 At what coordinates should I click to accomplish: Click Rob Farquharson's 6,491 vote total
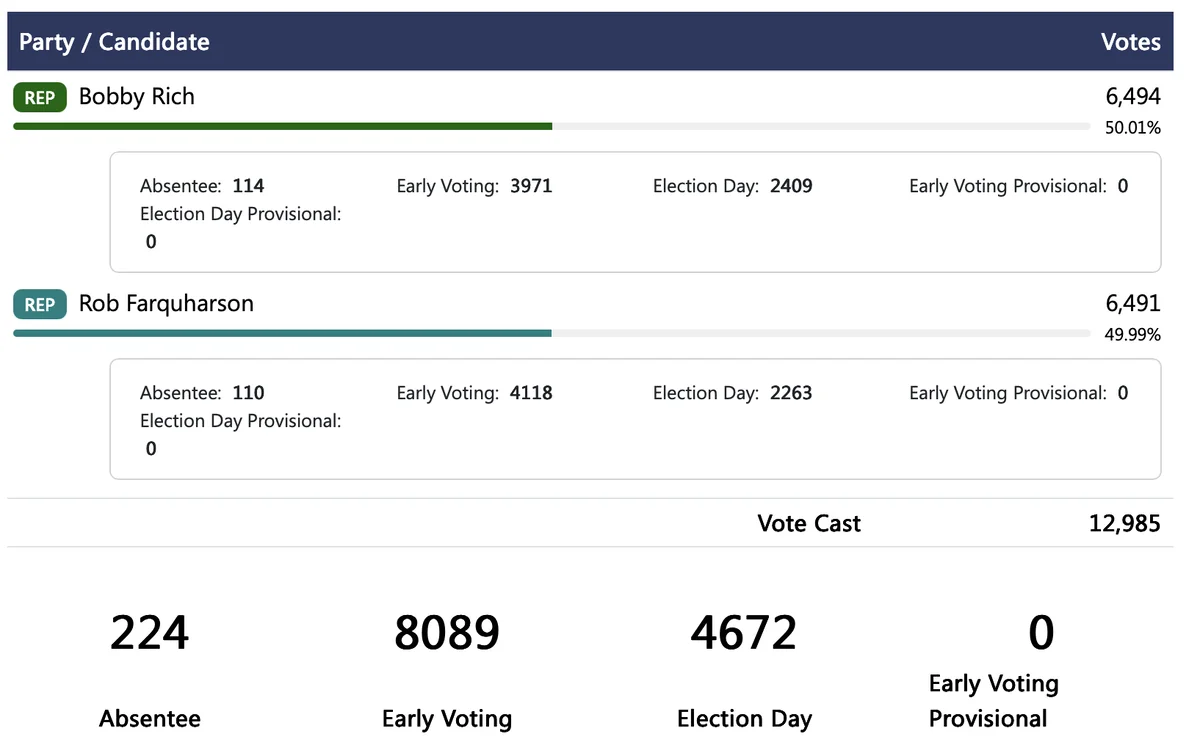click(x=1132, y=304)
